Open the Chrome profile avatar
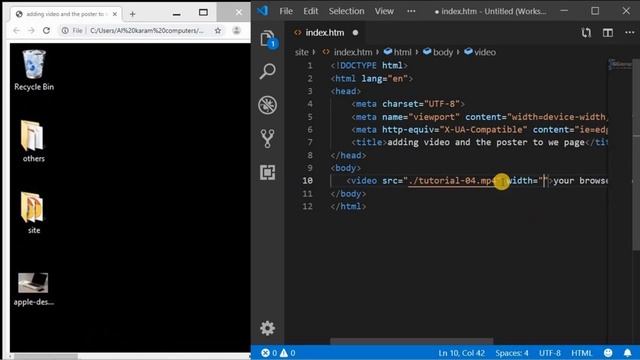 pyautogui.click(x=236, y=31)
